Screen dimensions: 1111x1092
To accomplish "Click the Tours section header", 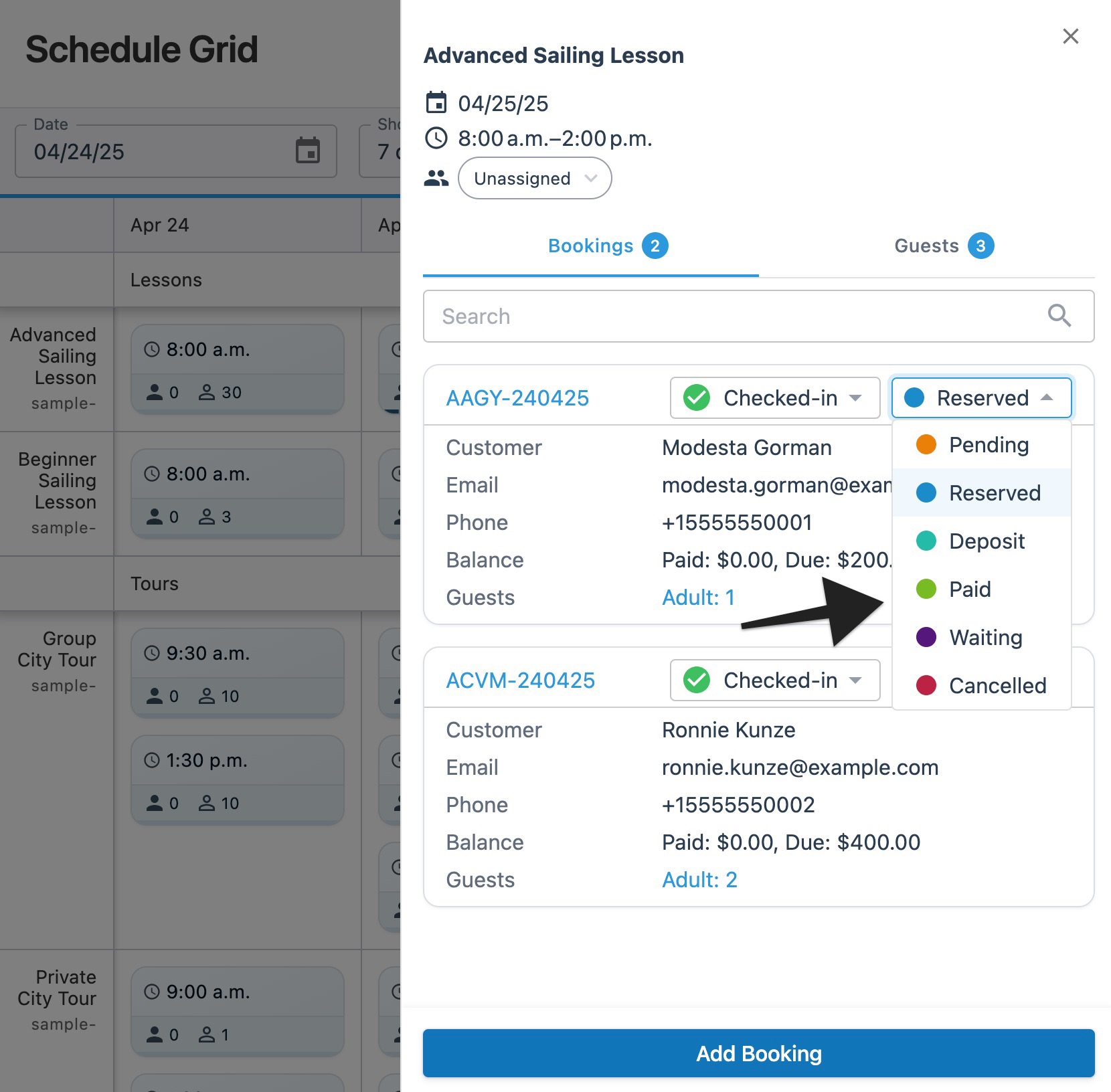I will 155,583.
